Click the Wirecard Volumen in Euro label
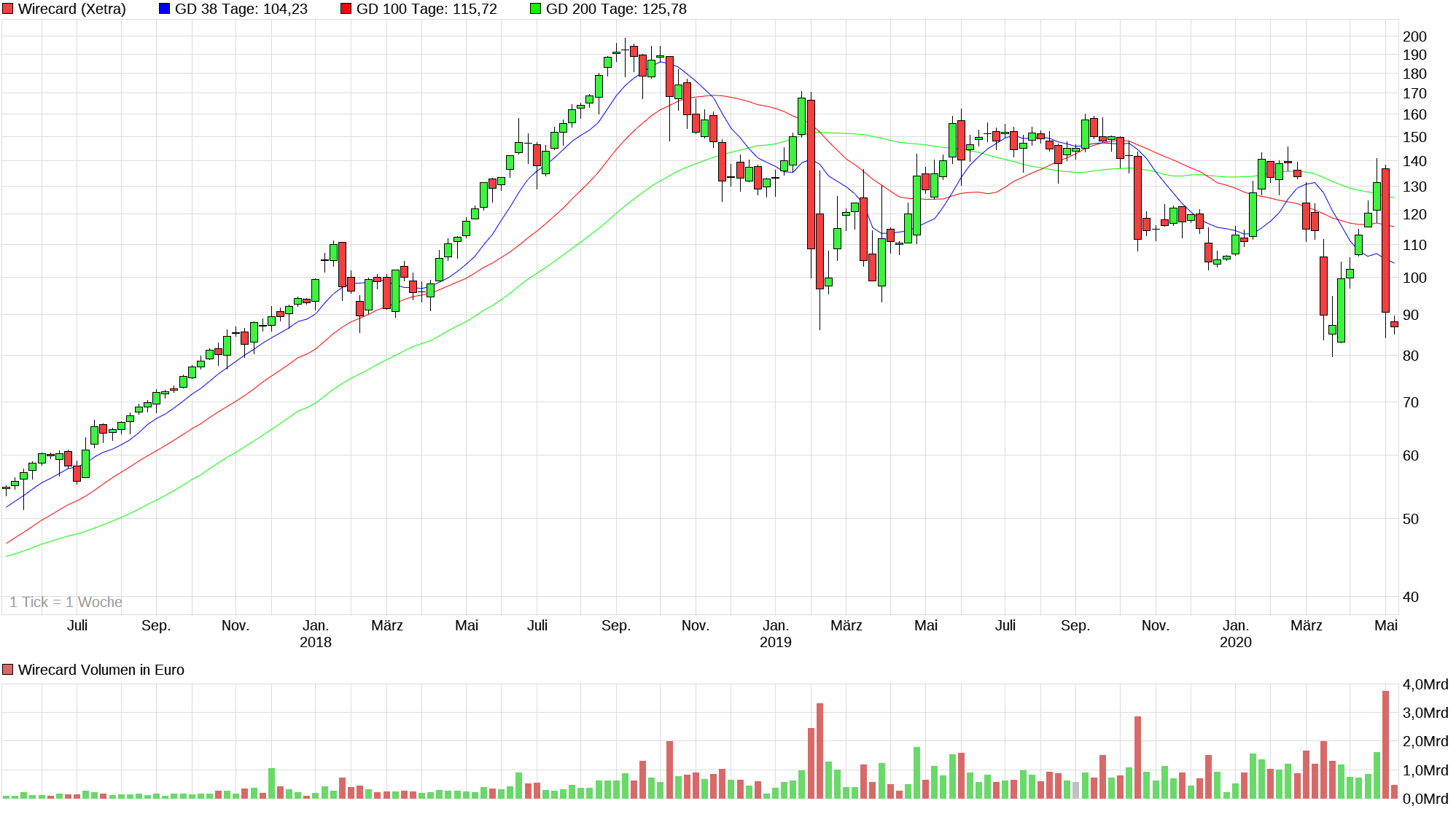The width and height of the screenshot is (1456, 814). coord(101,670)
